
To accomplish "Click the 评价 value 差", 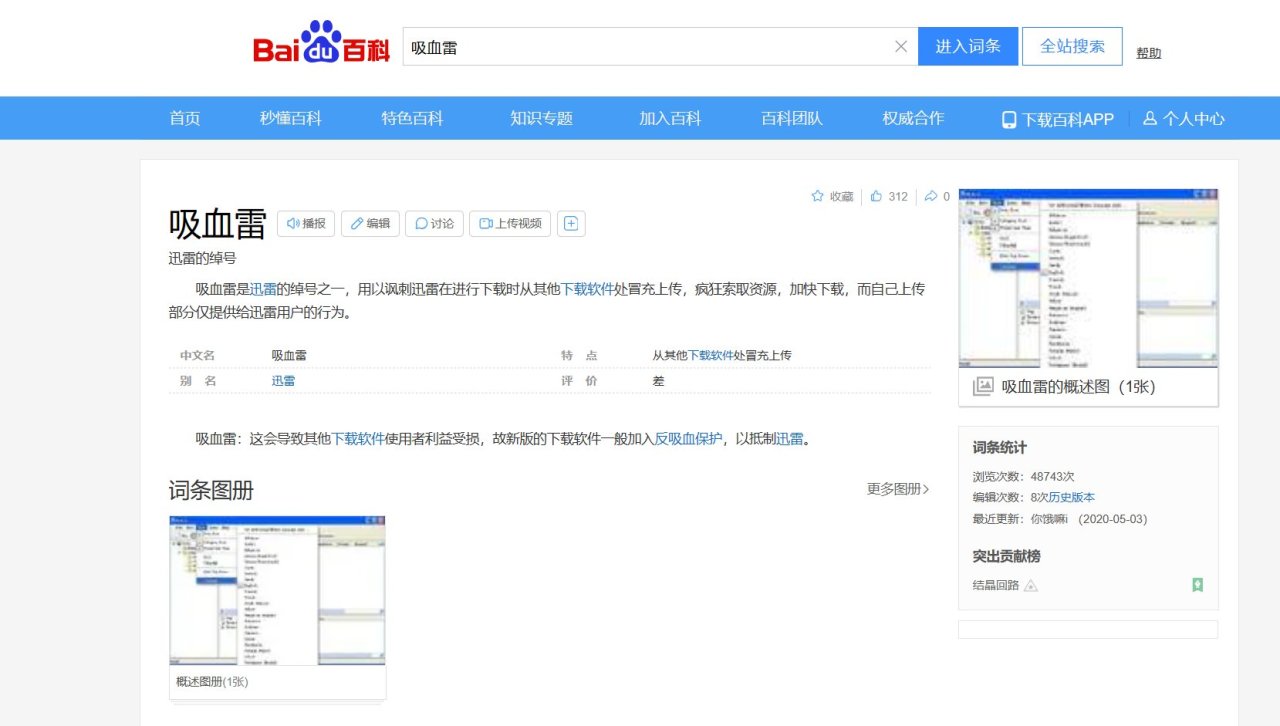I will click(x=658, y=381).
